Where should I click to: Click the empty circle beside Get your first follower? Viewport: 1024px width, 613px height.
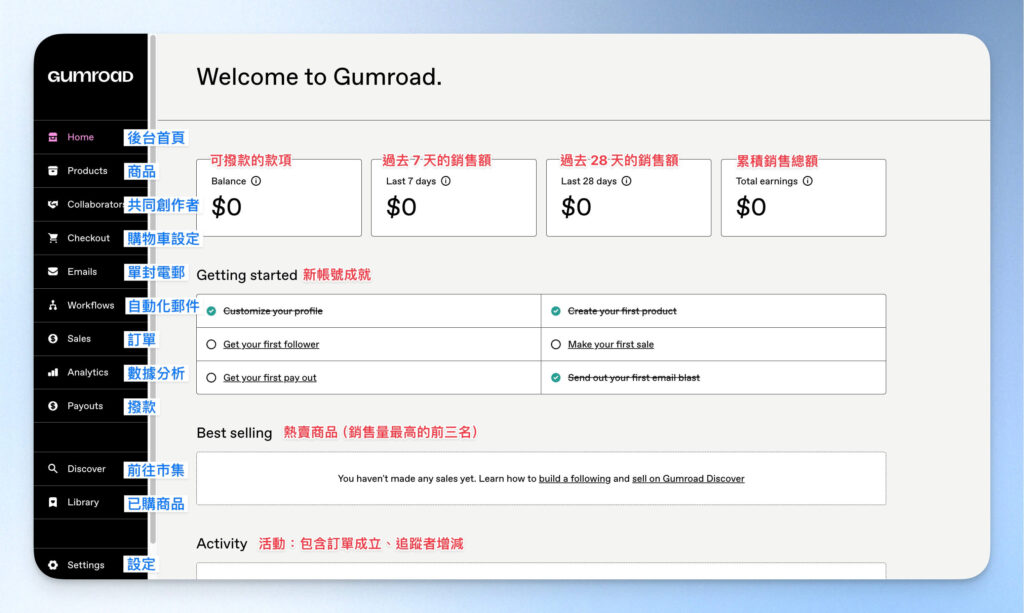pos(211,344)
